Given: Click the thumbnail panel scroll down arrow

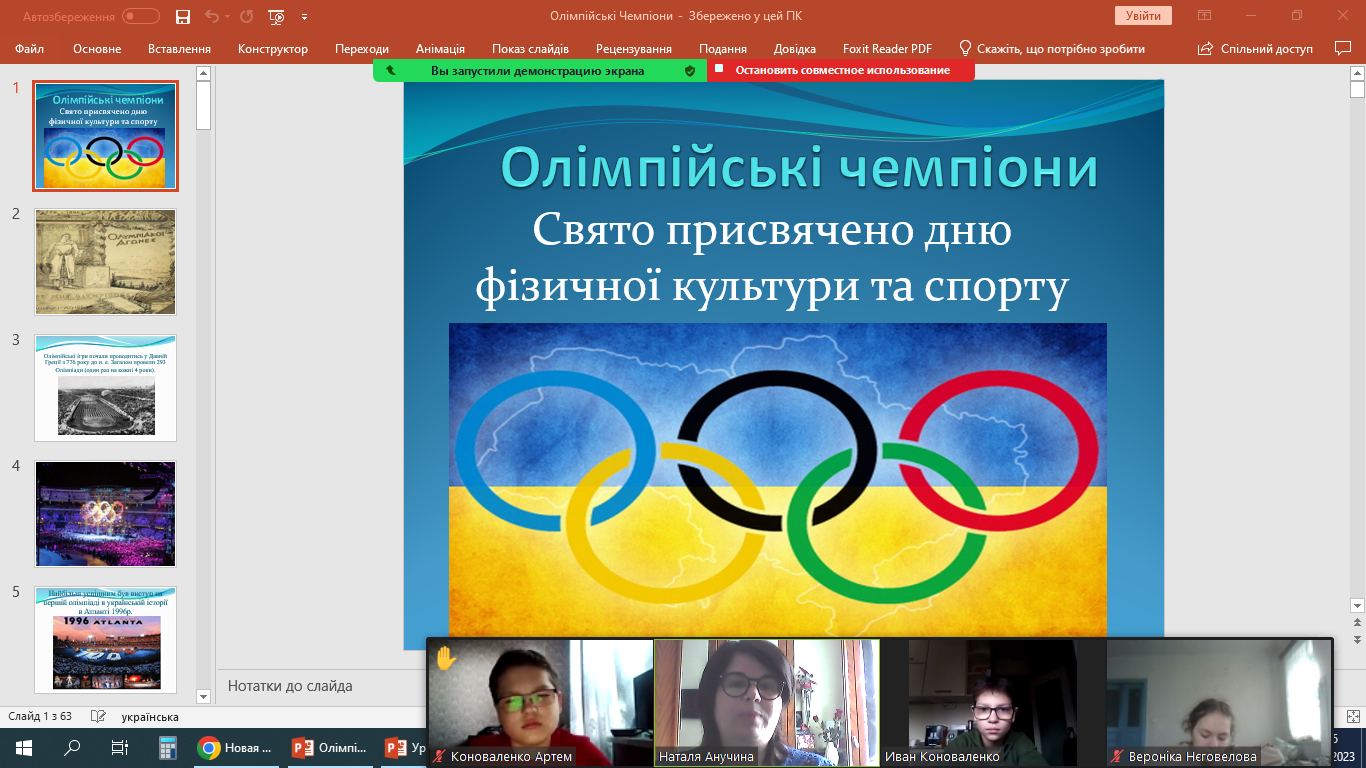Looking at the screenshot, I should coord(204,696).
